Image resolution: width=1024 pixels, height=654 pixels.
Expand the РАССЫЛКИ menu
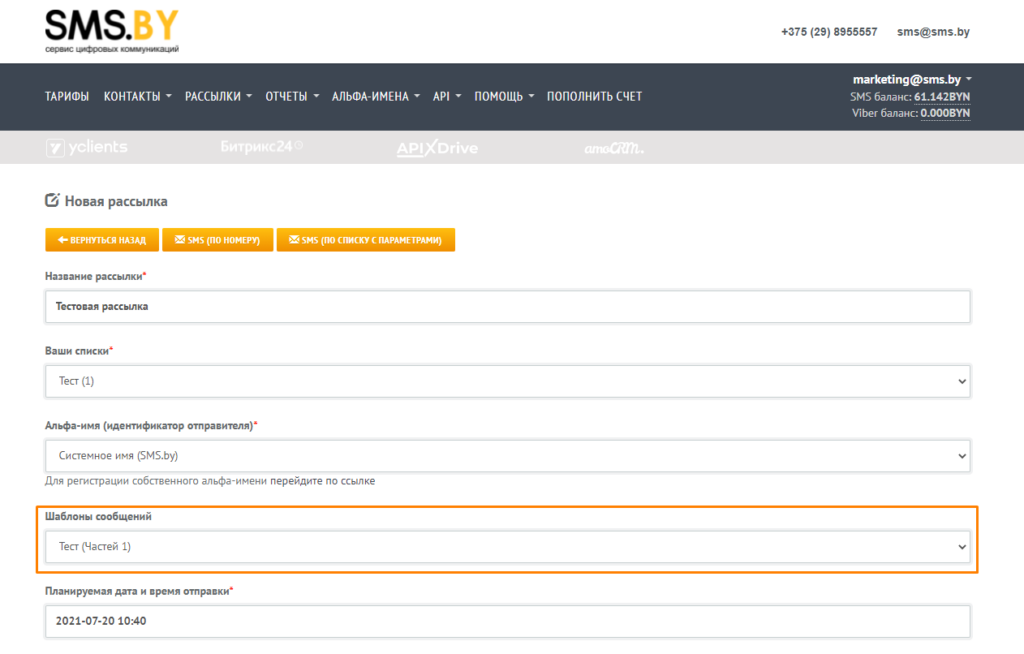218,97
